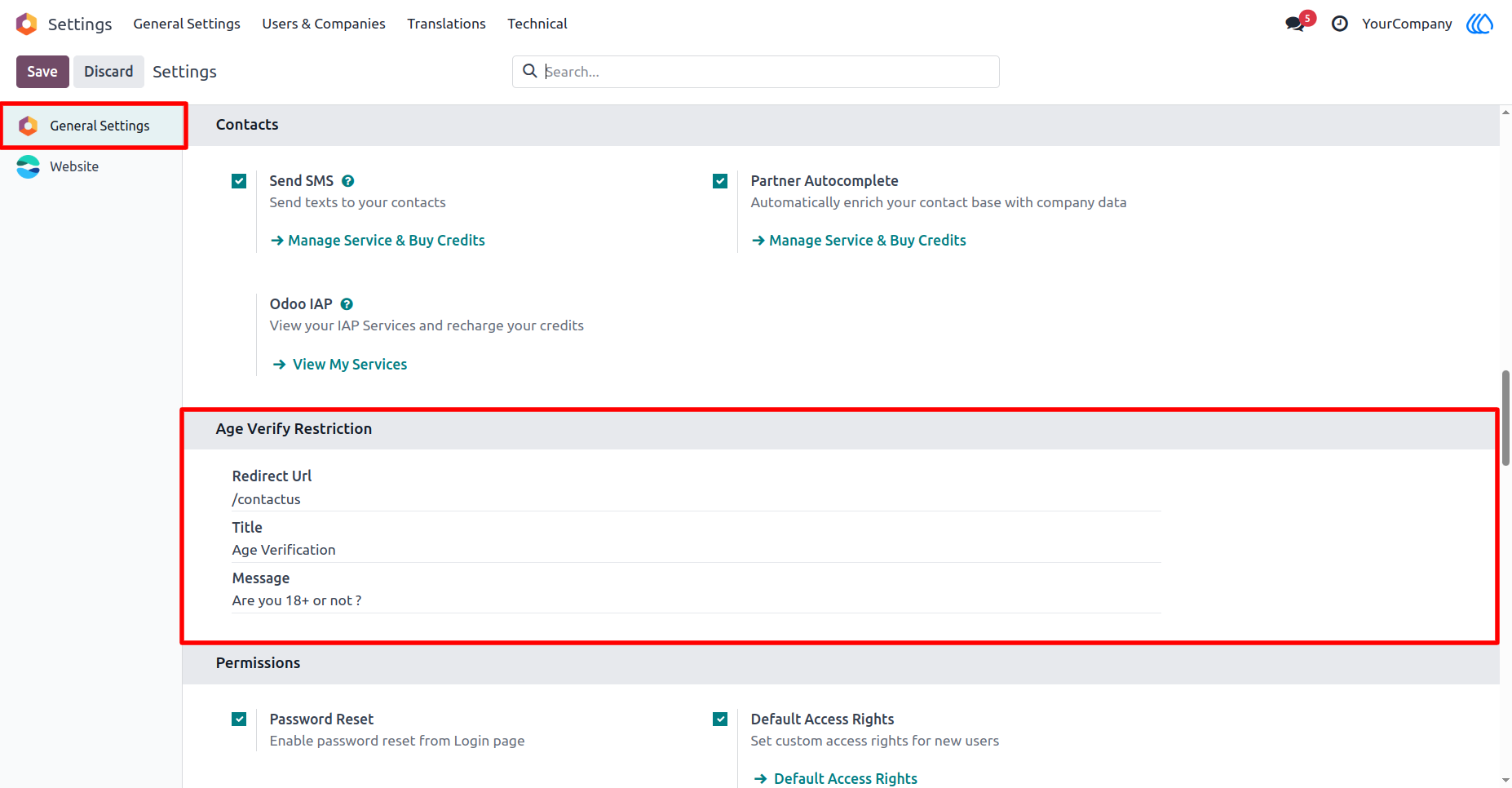Screen dimensions: 1512x788
Task: Click the Save button
Action: click(x=42, y=72)
